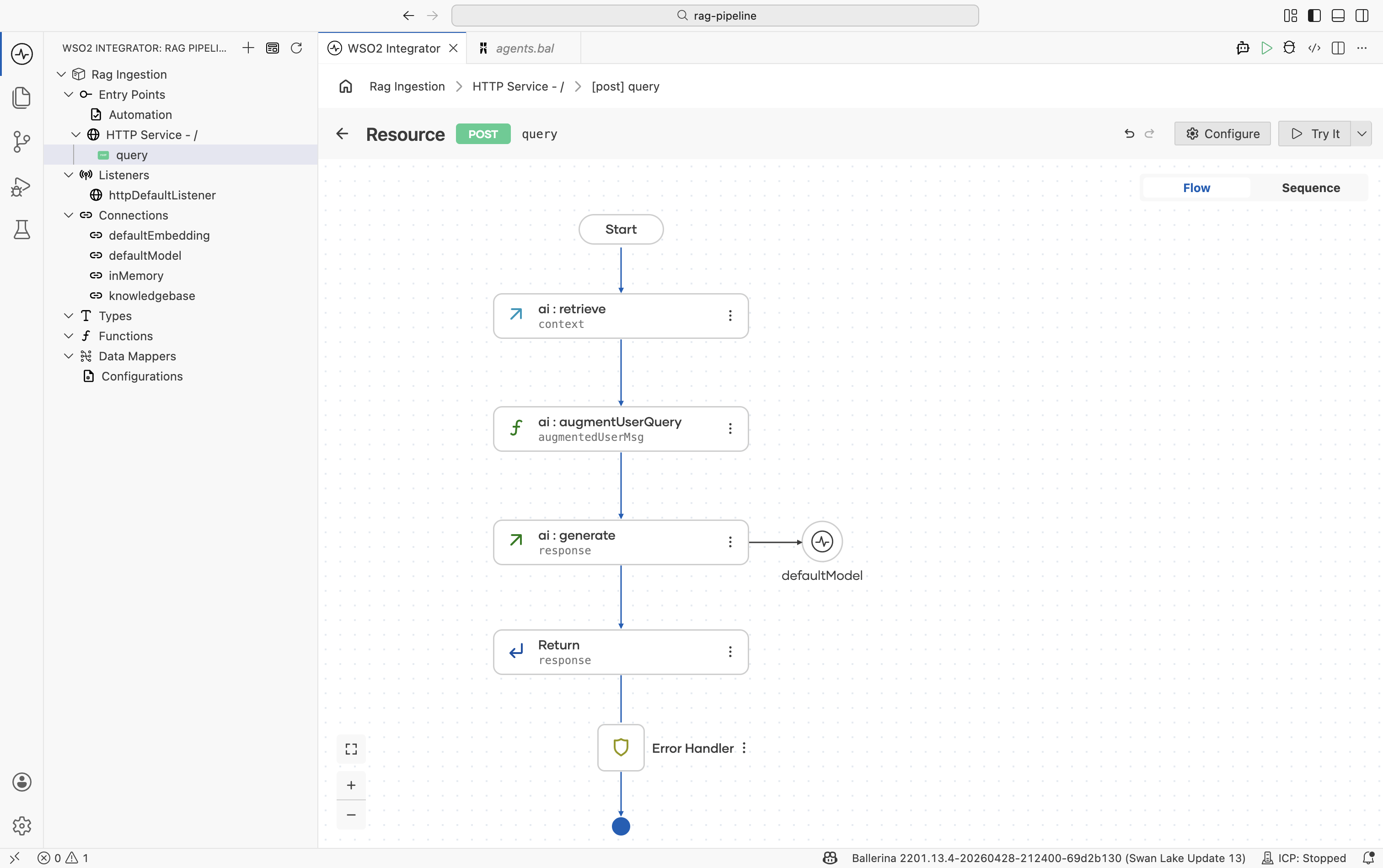Zoom out of the flow diagram

351,814
